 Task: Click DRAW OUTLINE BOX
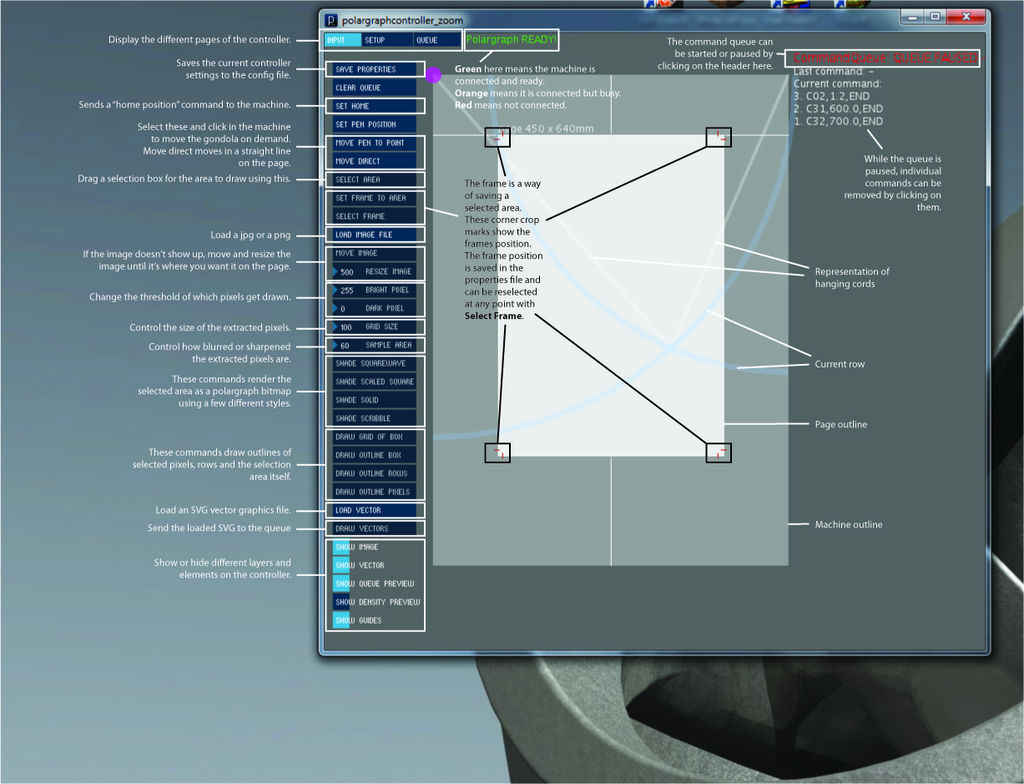pyautogui.click(x=374, y=455)
